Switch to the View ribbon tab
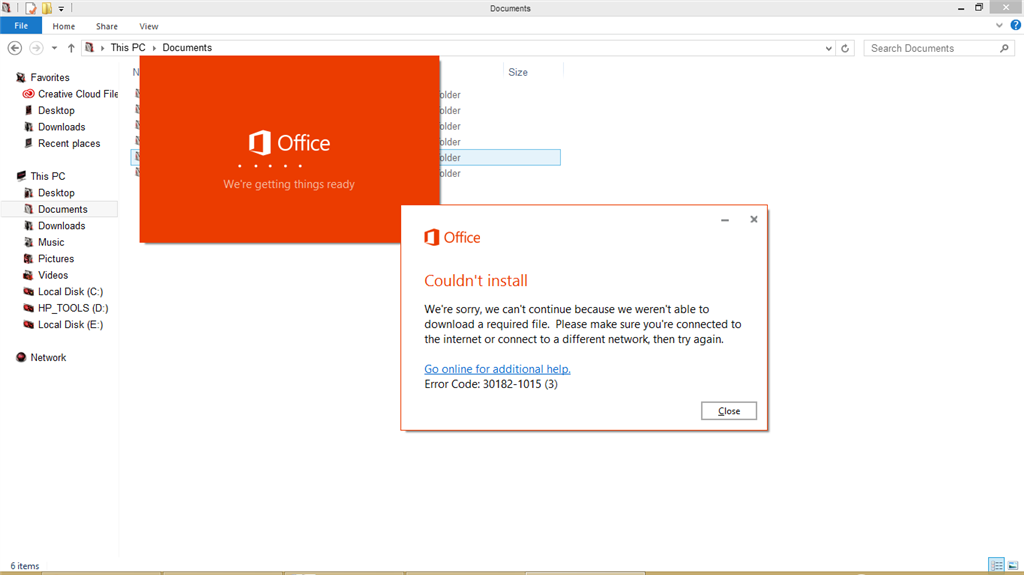The width and height of the screenshot is (1024, 575). pos(148,26)
